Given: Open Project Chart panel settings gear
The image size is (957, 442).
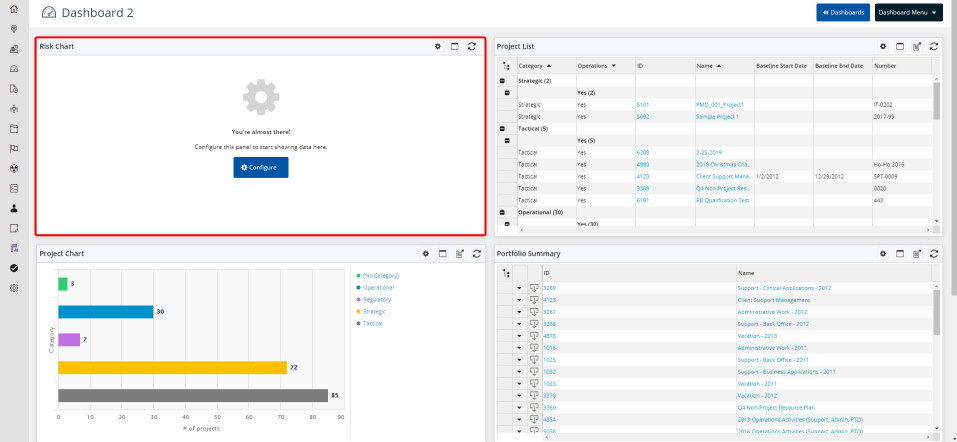Looking at the screenshot, I should pyautogui.click(x=425, y=254).
